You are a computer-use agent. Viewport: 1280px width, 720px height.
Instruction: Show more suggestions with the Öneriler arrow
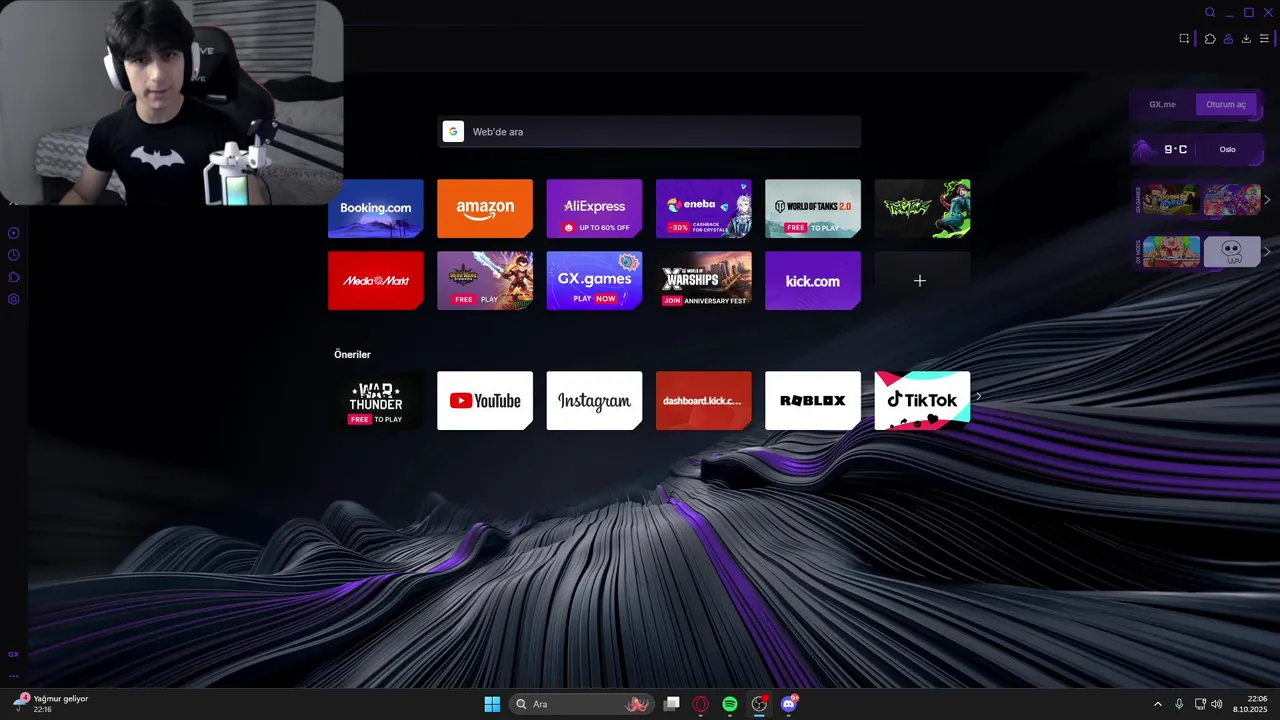pyautogui.click(x=978, y=396)
